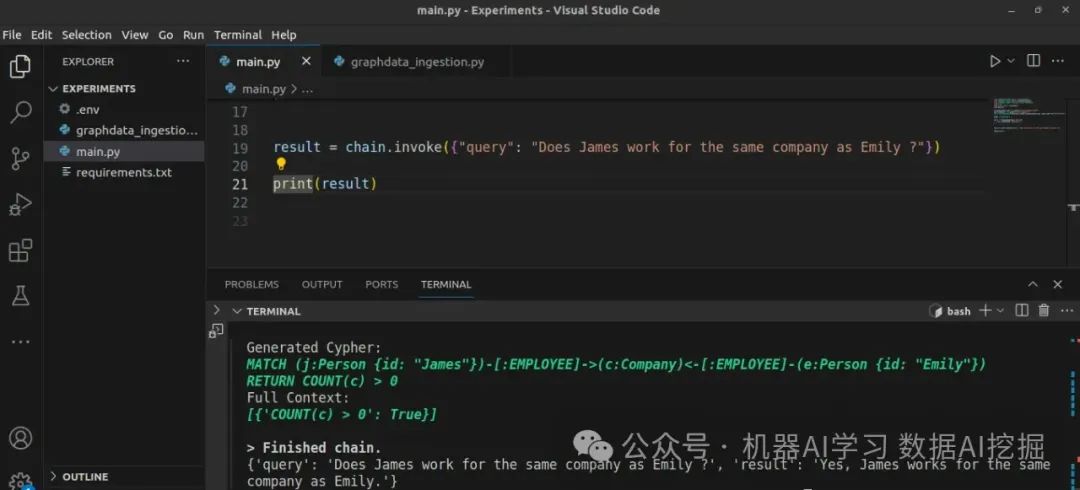Switch to the PROBLEMS panel tab

(x=251, y=285)
